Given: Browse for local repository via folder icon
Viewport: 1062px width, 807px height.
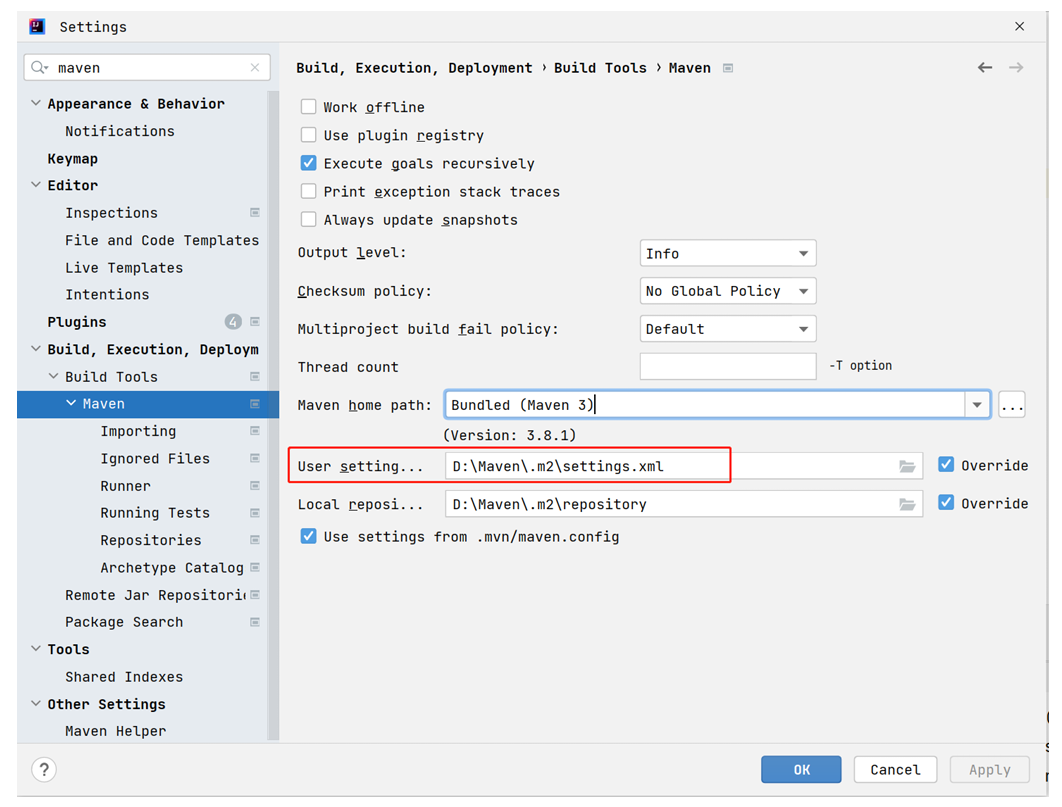Looking at the screenshot, I should click(x=907, y=504).
